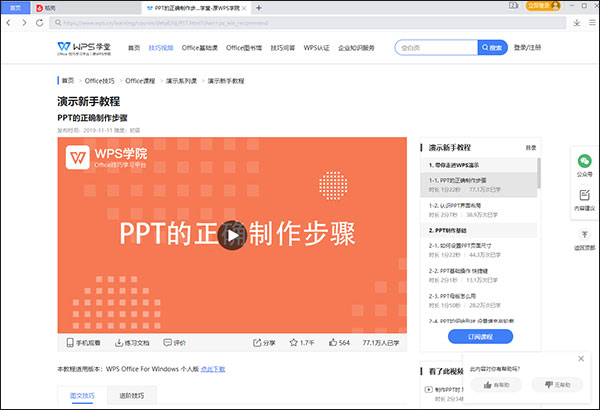Open the browser downloads icon

pos(577,23)
